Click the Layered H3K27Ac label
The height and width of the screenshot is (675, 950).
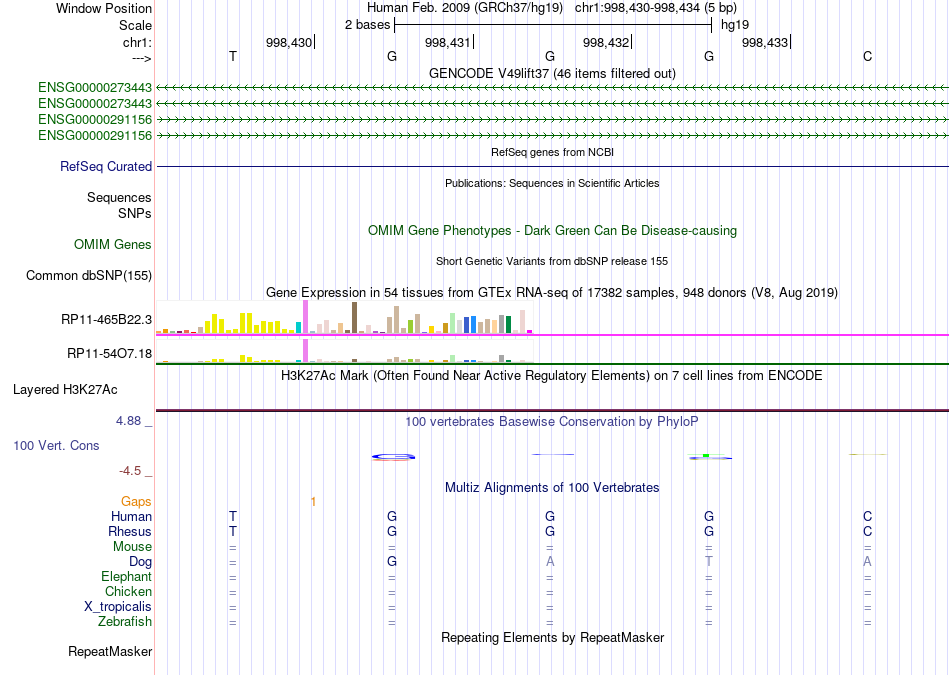coord(65,390)
